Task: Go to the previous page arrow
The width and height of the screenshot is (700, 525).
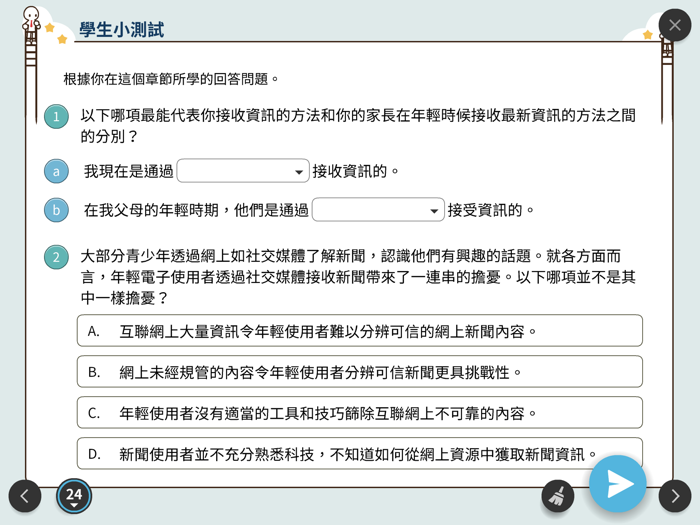Action: [x=25, y=496]
